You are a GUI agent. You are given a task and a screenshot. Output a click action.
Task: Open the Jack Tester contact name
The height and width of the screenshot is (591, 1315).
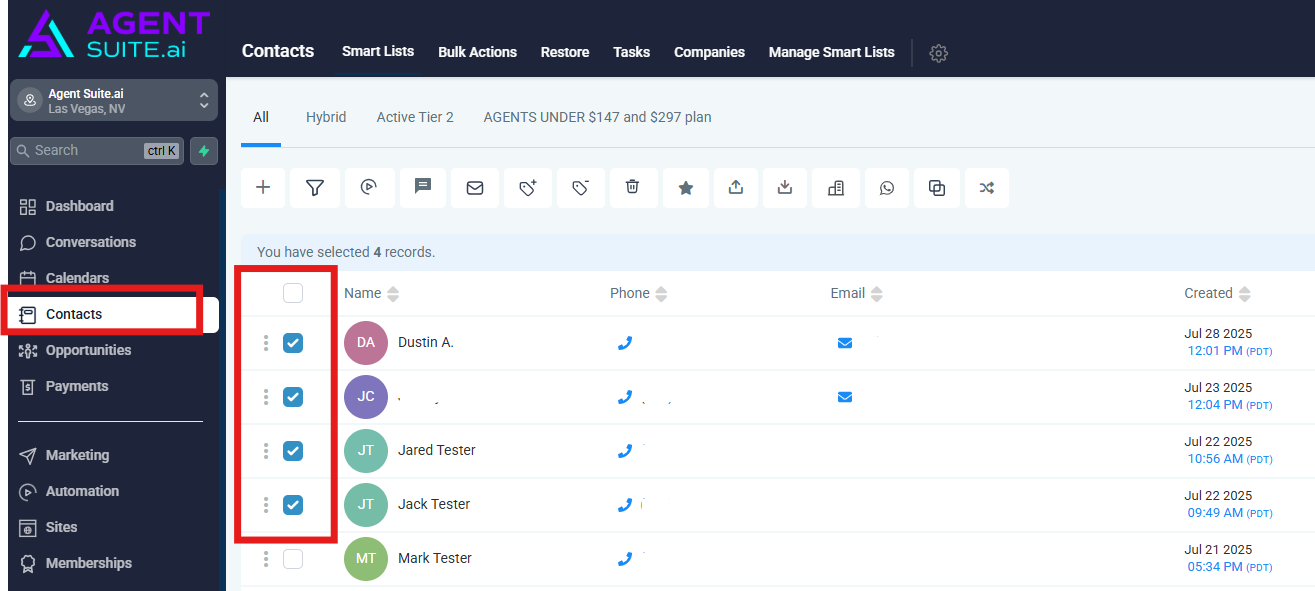(x=434, y=504)
